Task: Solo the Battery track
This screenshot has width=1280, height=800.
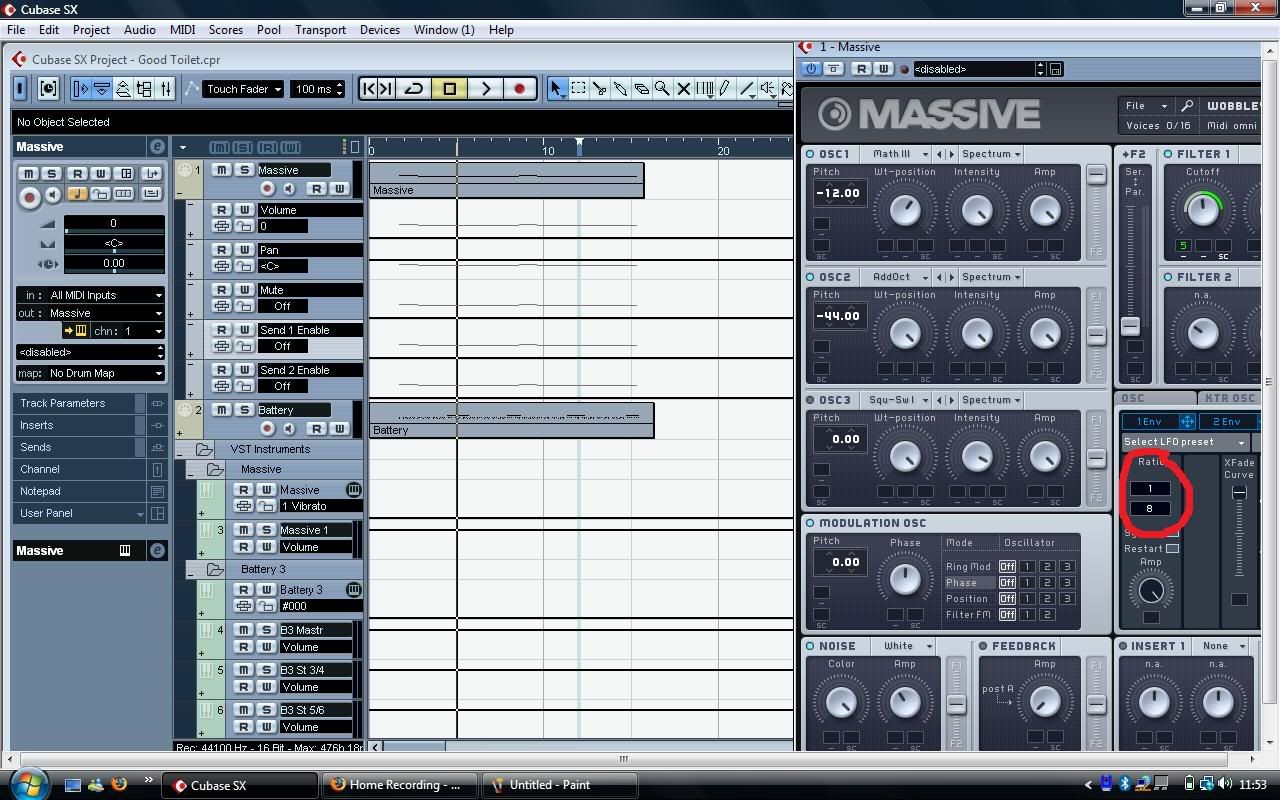Action: tap(244, 410)
